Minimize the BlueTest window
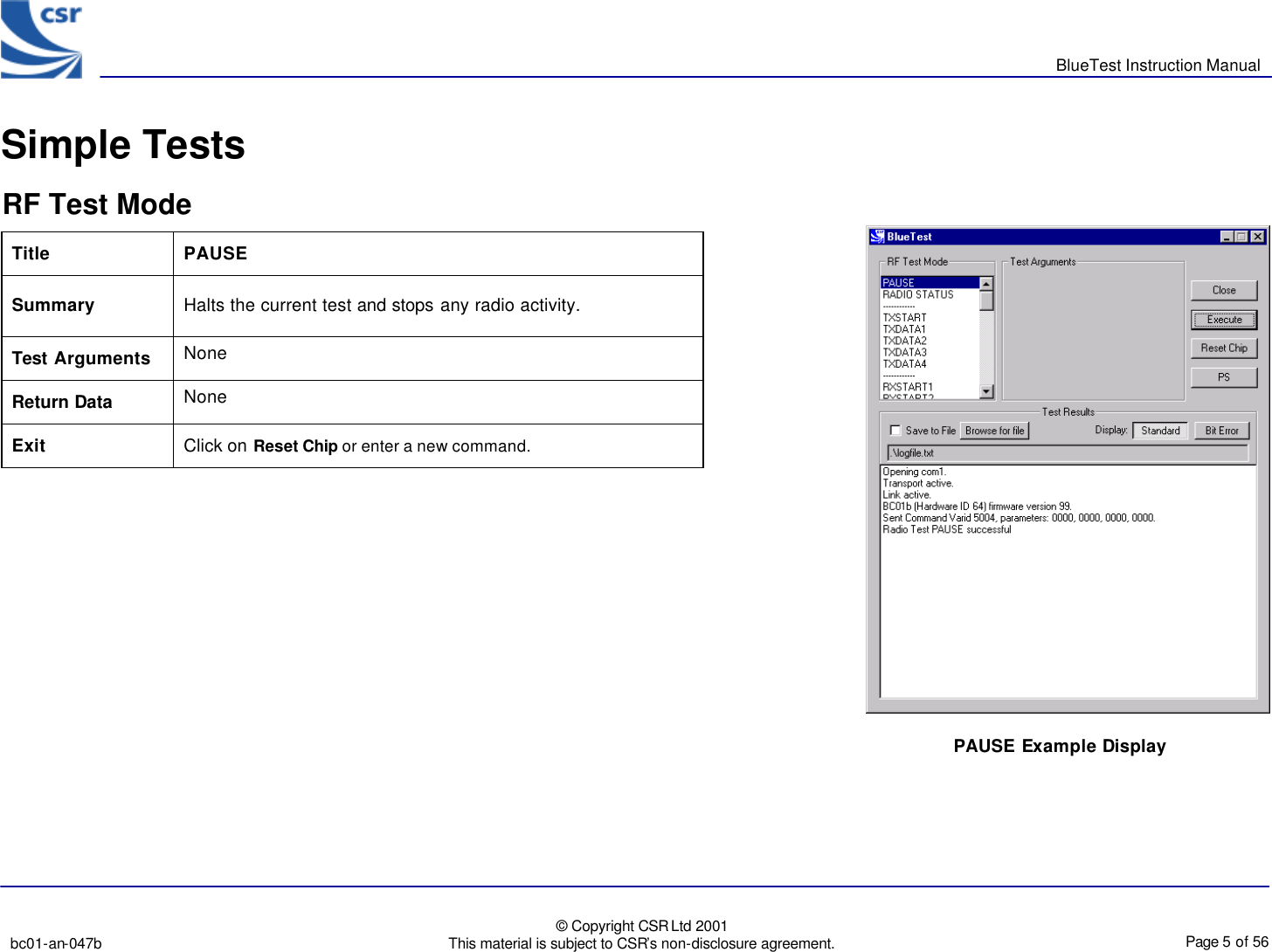The width and height of the screenshot is (1272, 952). pyautogui.click(x=1227, y=237)
